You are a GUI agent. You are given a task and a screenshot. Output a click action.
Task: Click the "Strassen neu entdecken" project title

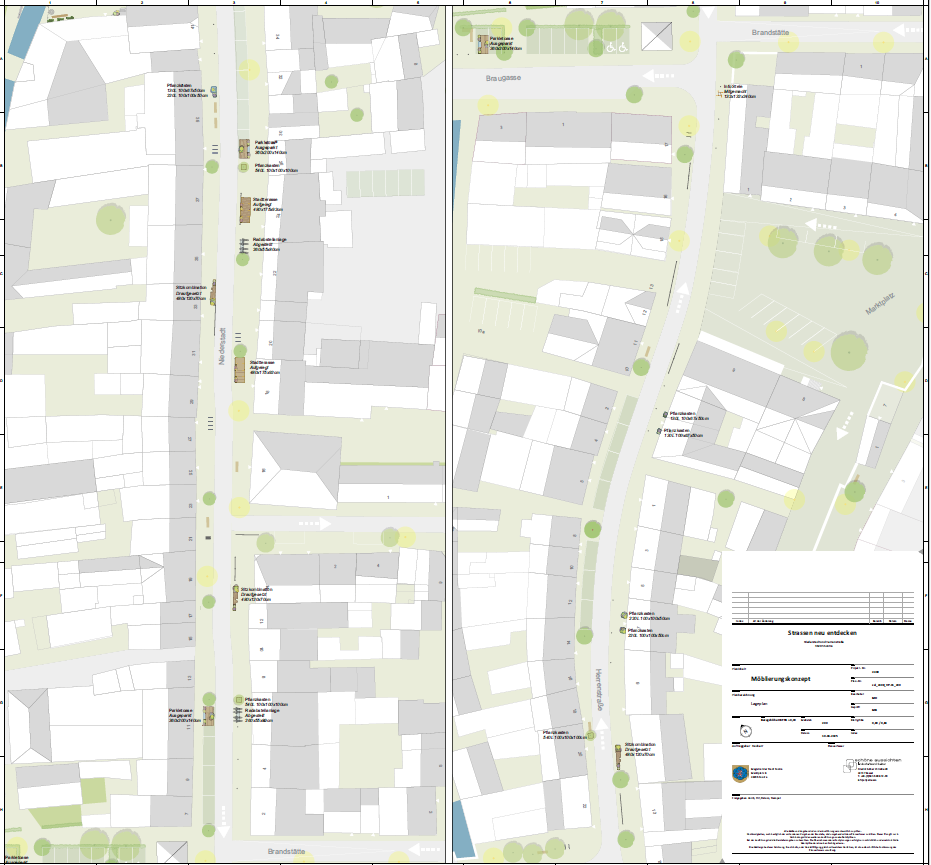[822, 632]
